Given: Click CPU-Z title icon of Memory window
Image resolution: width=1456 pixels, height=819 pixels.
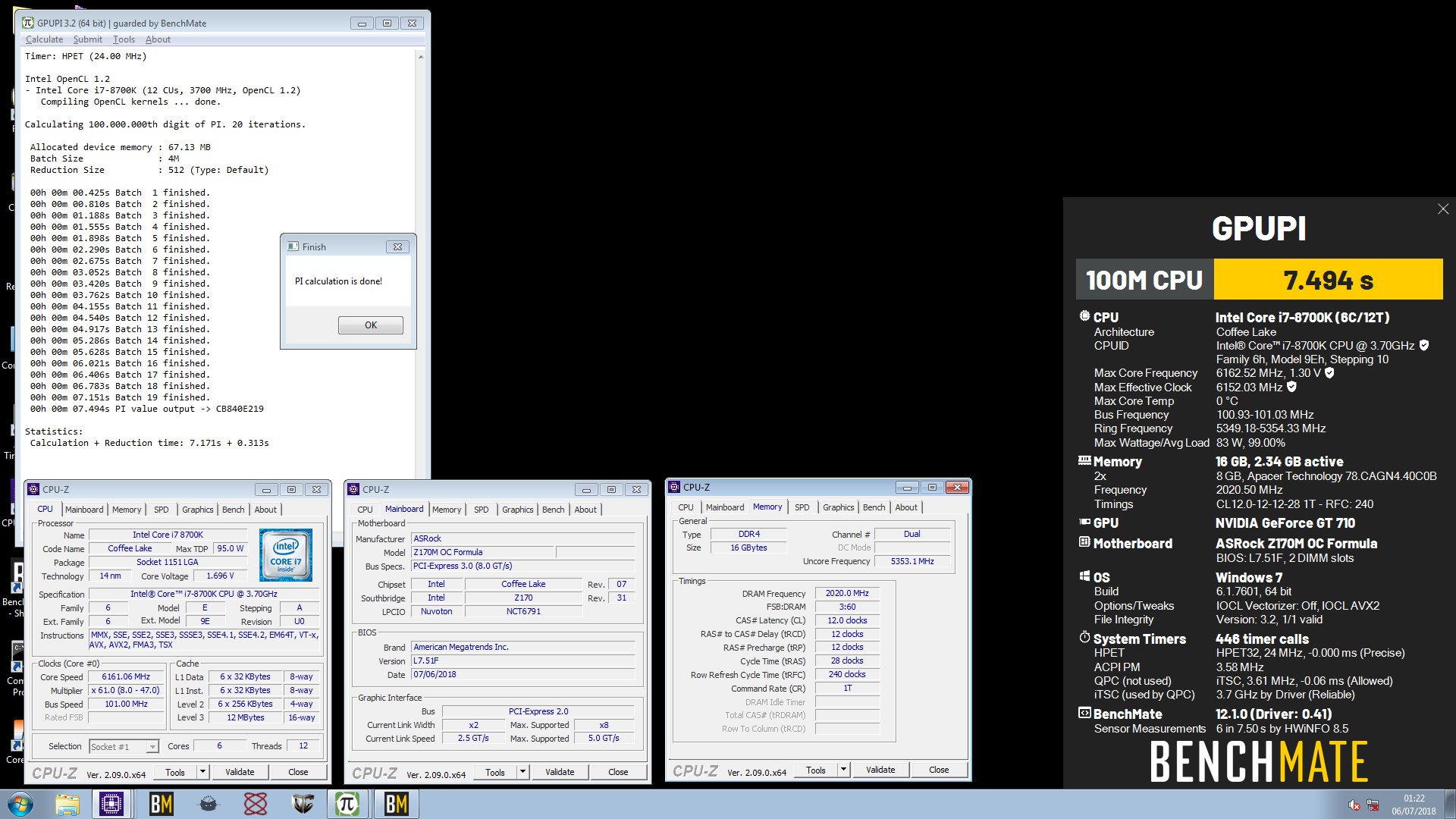Looking at the screenshot, I should pyautogui.click(x=674, y=487).
